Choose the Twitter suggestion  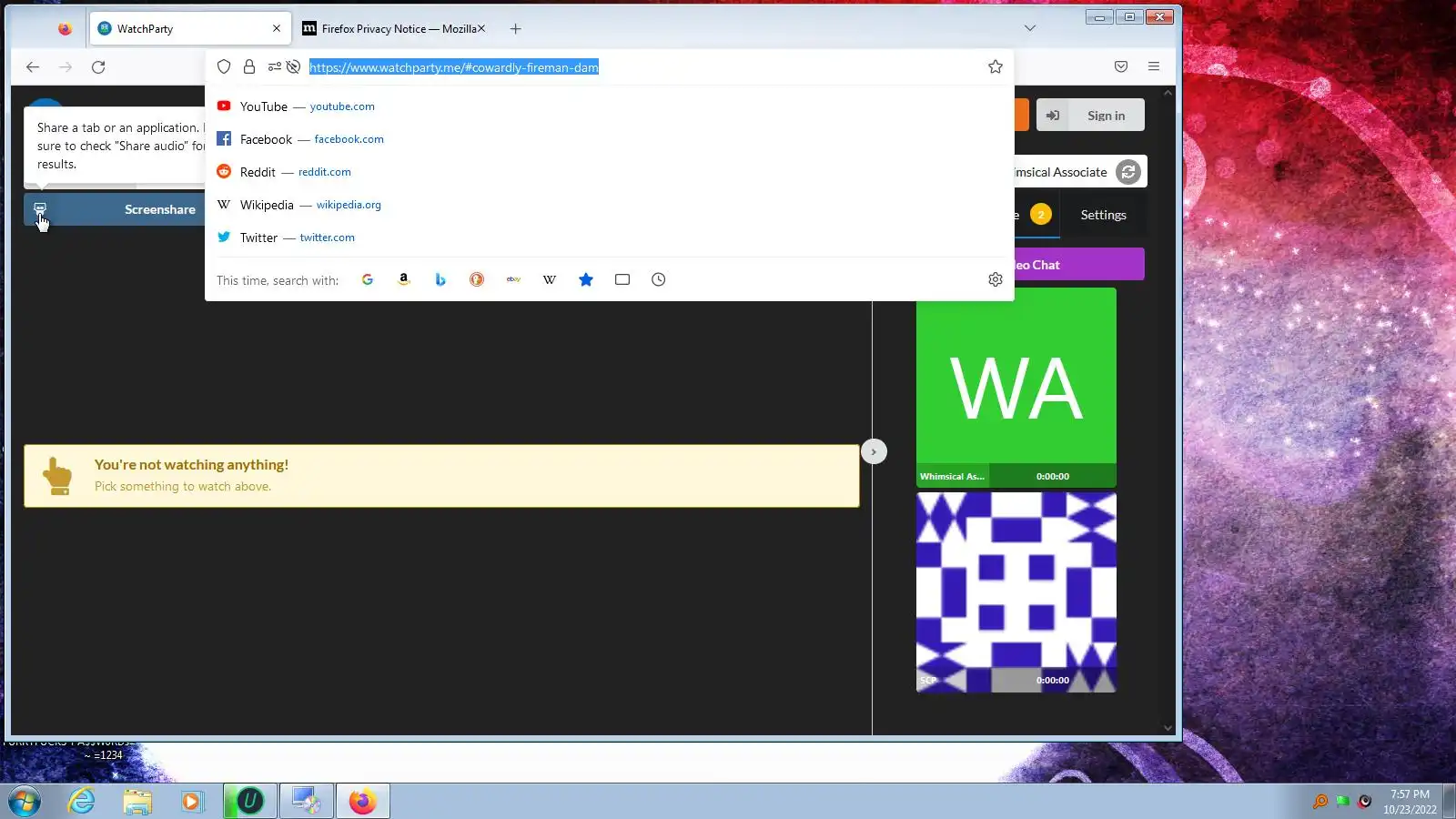610,238
